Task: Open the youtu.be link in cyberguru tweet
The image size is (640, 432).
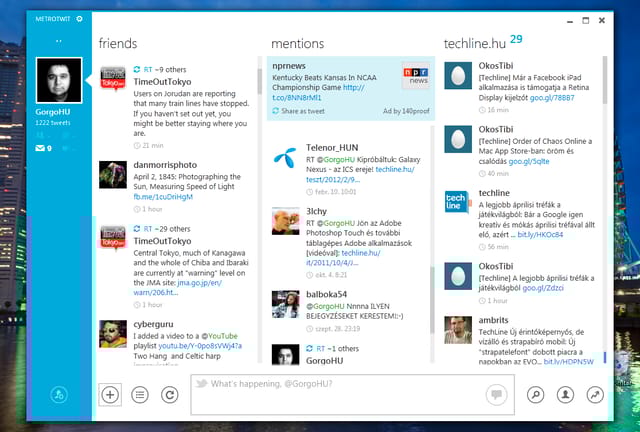Action: pyautogui.click(x=200, y=346)
